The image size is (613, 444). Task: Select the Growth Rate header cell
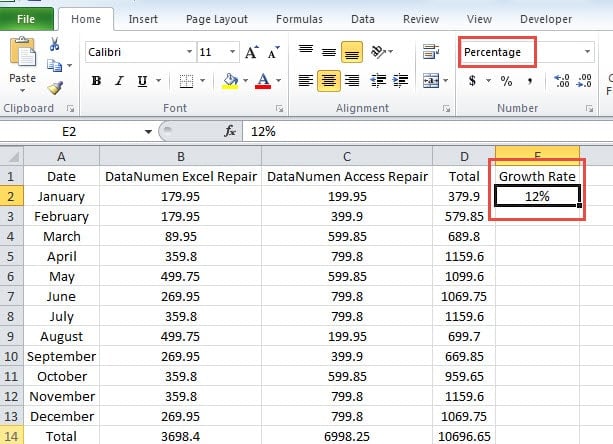[x=537, y=176]
